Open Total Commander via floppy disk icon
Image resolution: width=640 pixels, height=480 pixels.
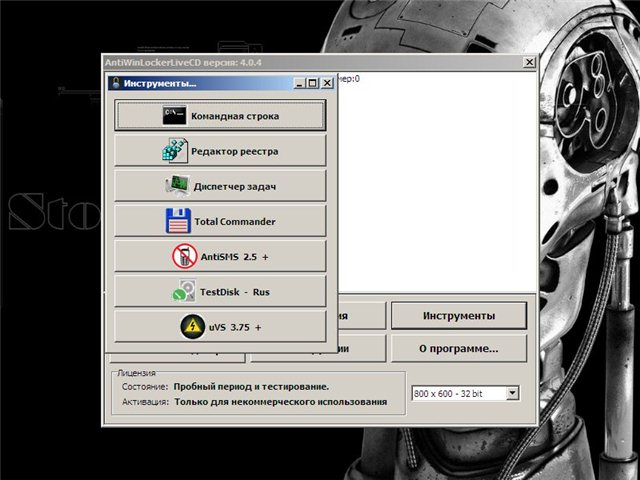pos(178,221)
